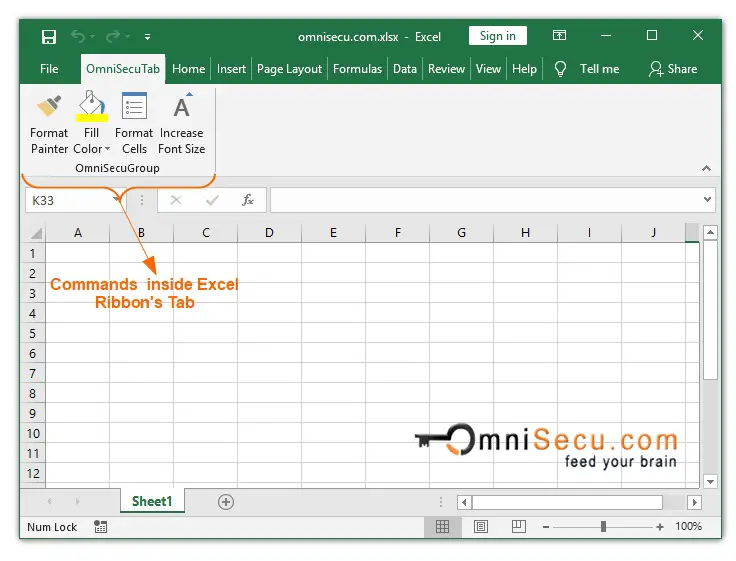Select the OmniSecuTab ribbon tab
The height and width of the screenshot is (561, 736).
123,69
